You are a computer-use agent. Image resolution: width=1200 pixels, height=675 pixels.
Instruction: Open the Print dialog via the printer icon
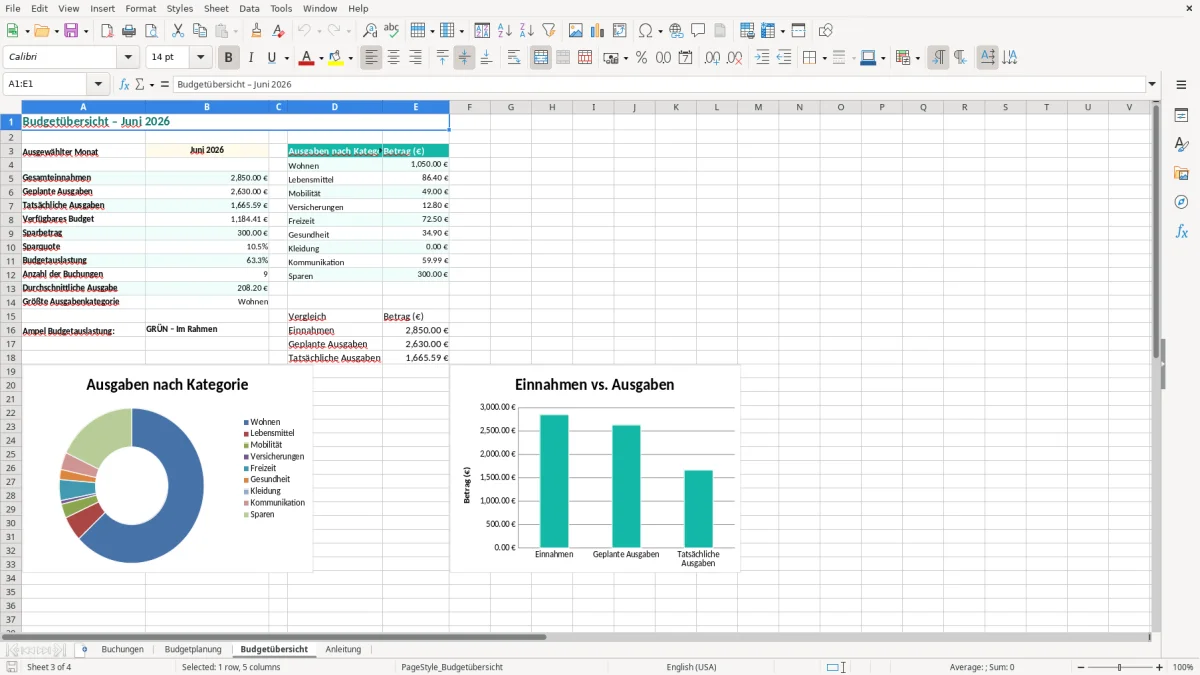129,31
